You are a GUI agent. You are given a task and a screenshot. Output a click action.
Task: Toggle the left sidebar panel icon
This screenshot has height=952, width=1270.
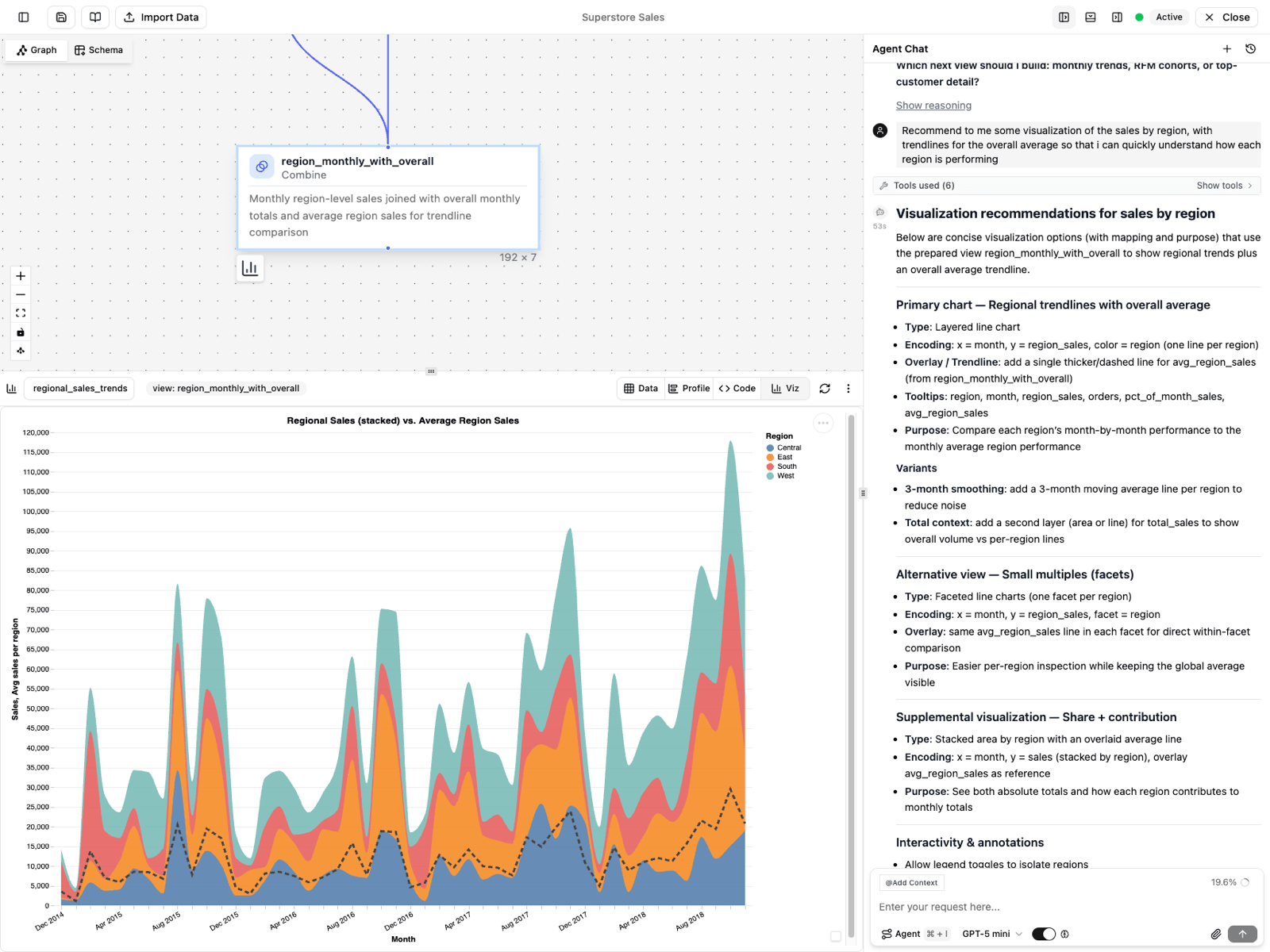pos(24,17)
